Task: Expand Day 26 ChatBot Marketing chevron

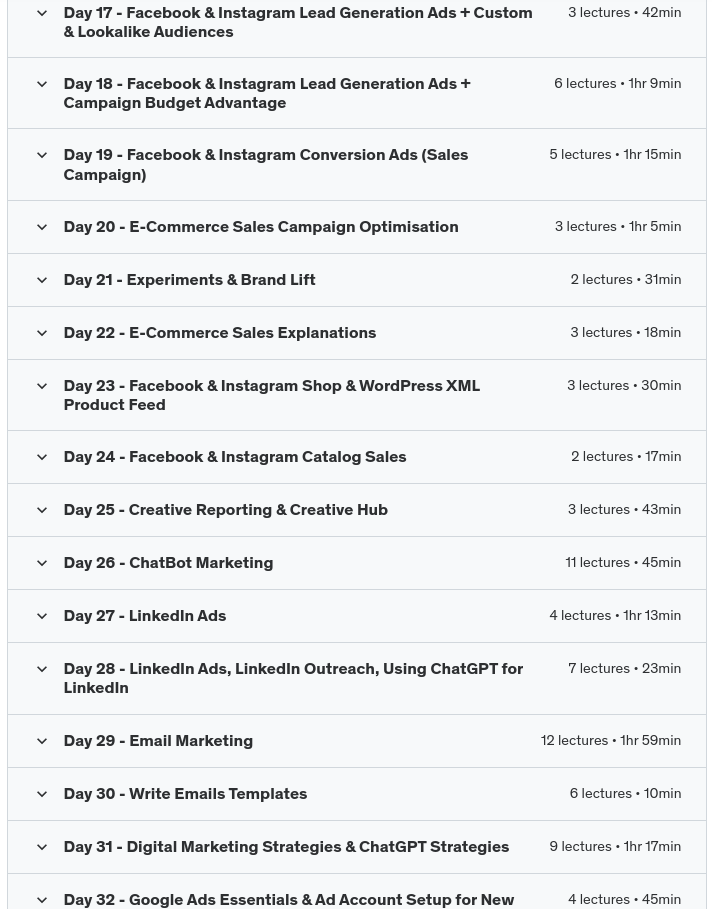Action: [x=42, y=563]
